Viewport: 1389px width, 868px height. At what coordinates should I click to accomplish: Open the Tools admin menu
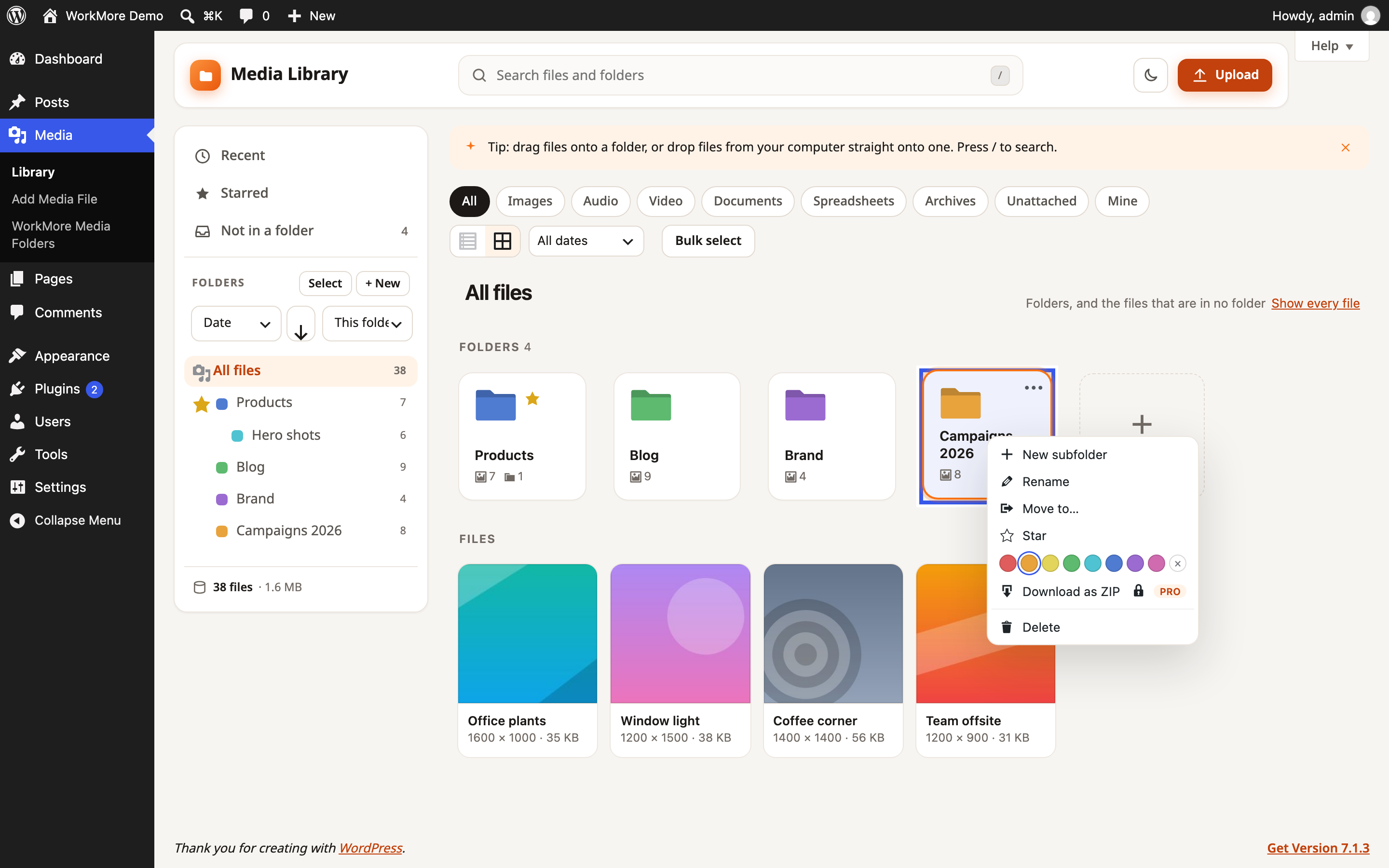coord(77,454)
